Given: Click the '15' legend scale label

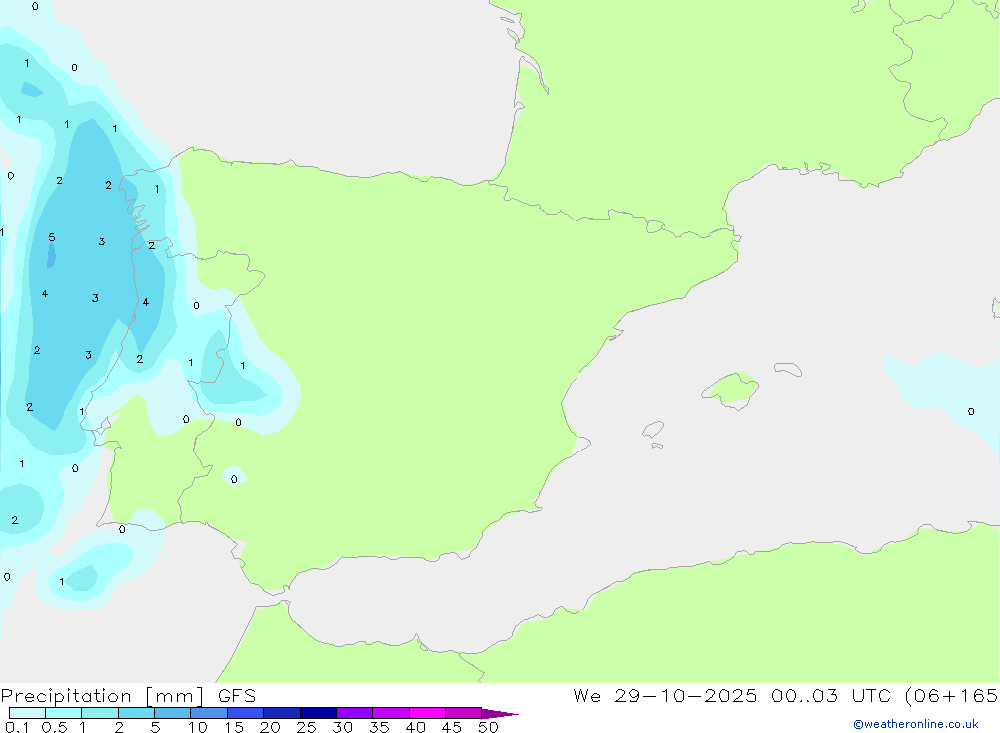Looking at the screenshot, I should point(234,727).
